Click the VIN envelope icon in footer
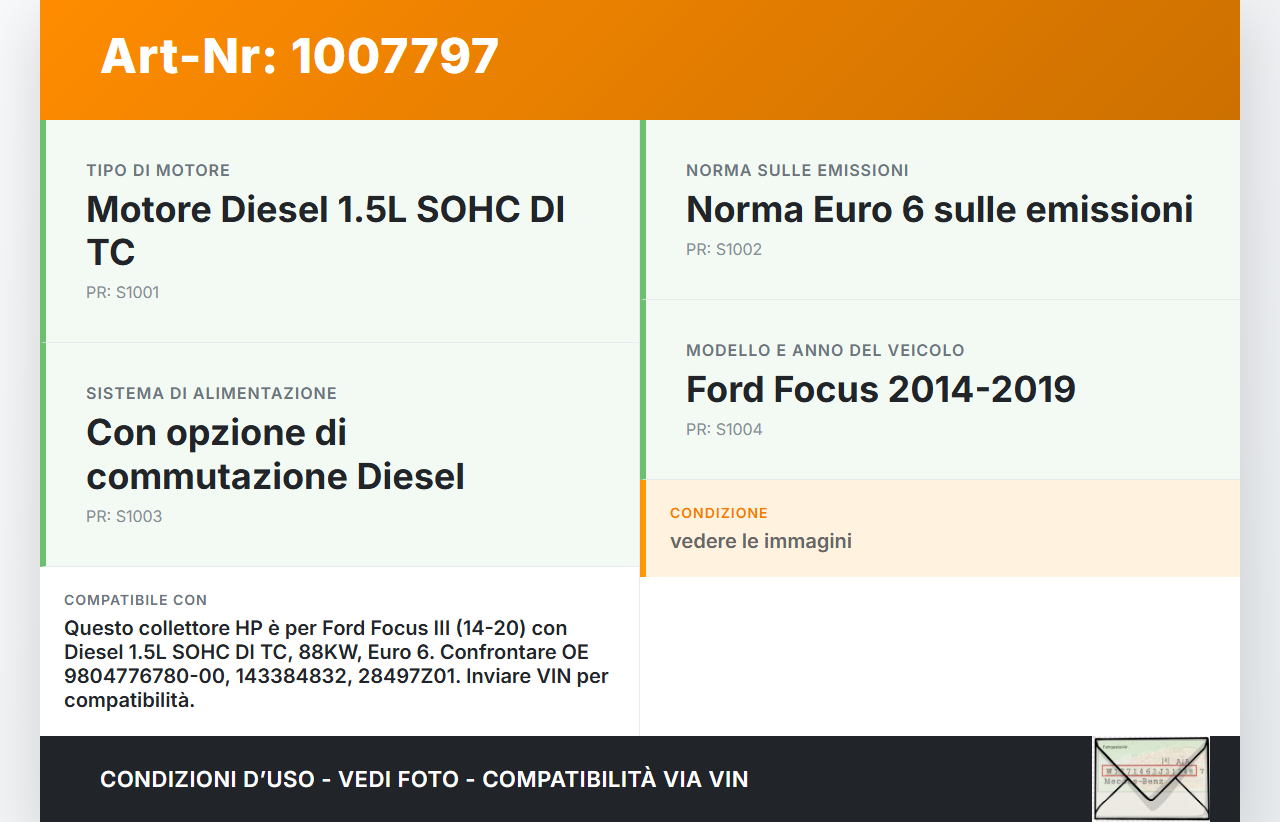Image resolution: width=1280 pixels, height=822 pixels. click(1151, 779)
